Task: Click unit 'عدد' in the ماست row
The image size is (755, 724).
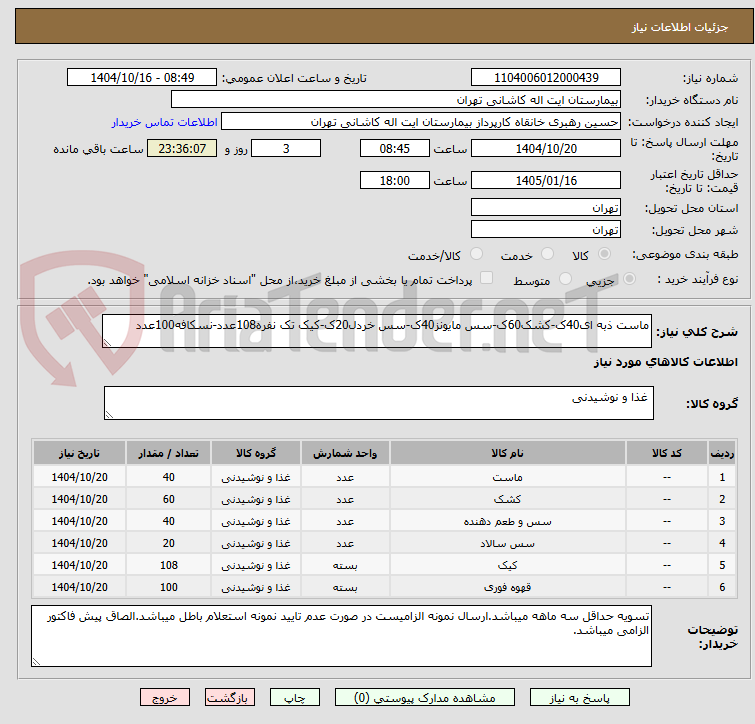Action: [x=345, y=477]
